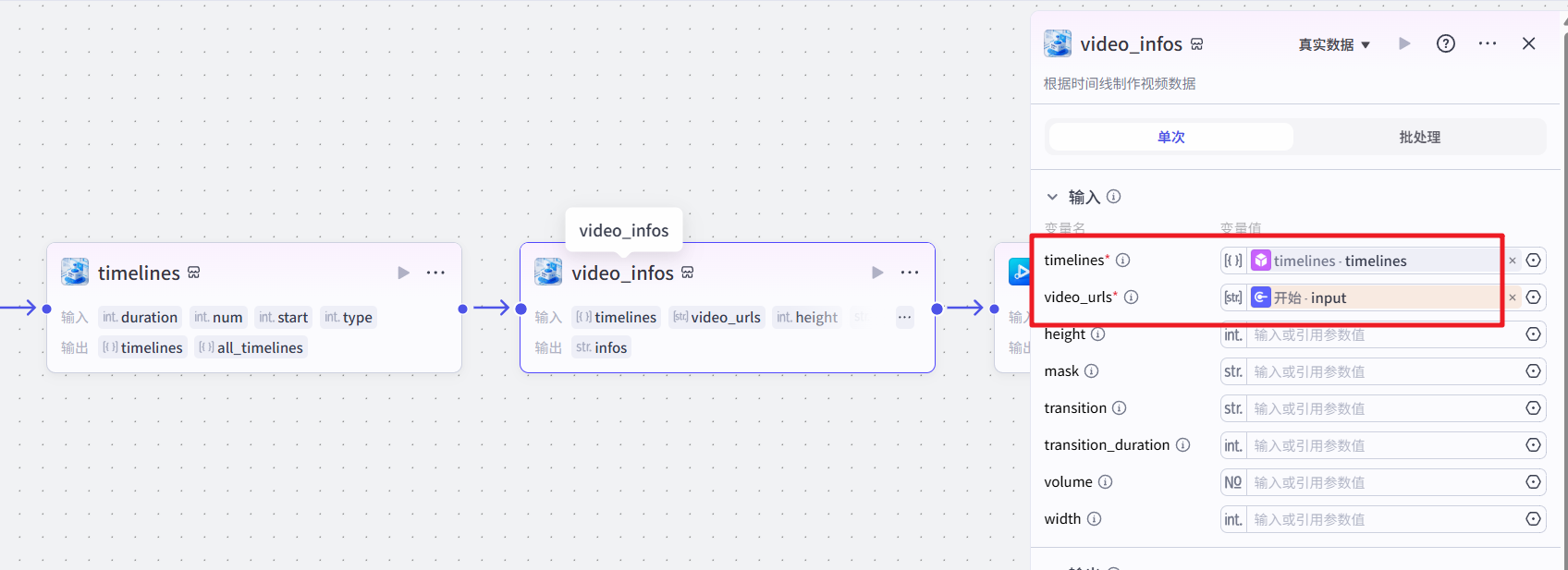Run the timelines node with play icon
Screen dimensions: 1568x570
(x=403, y=273)
